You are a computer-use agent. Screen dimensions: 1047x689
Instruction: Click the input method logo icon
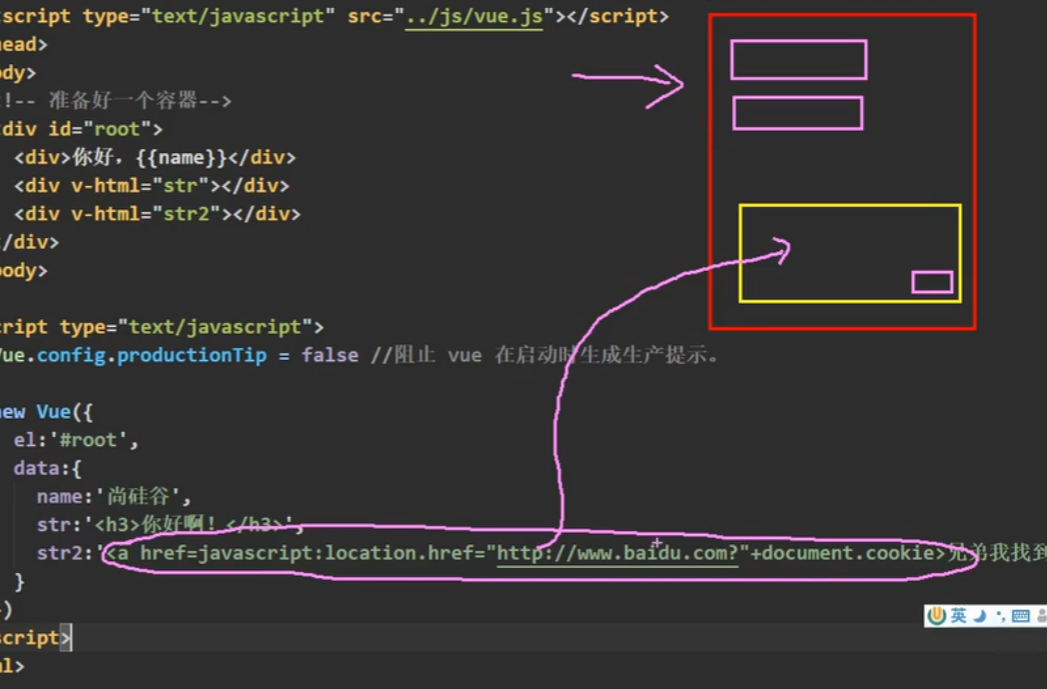pos(936,616)
